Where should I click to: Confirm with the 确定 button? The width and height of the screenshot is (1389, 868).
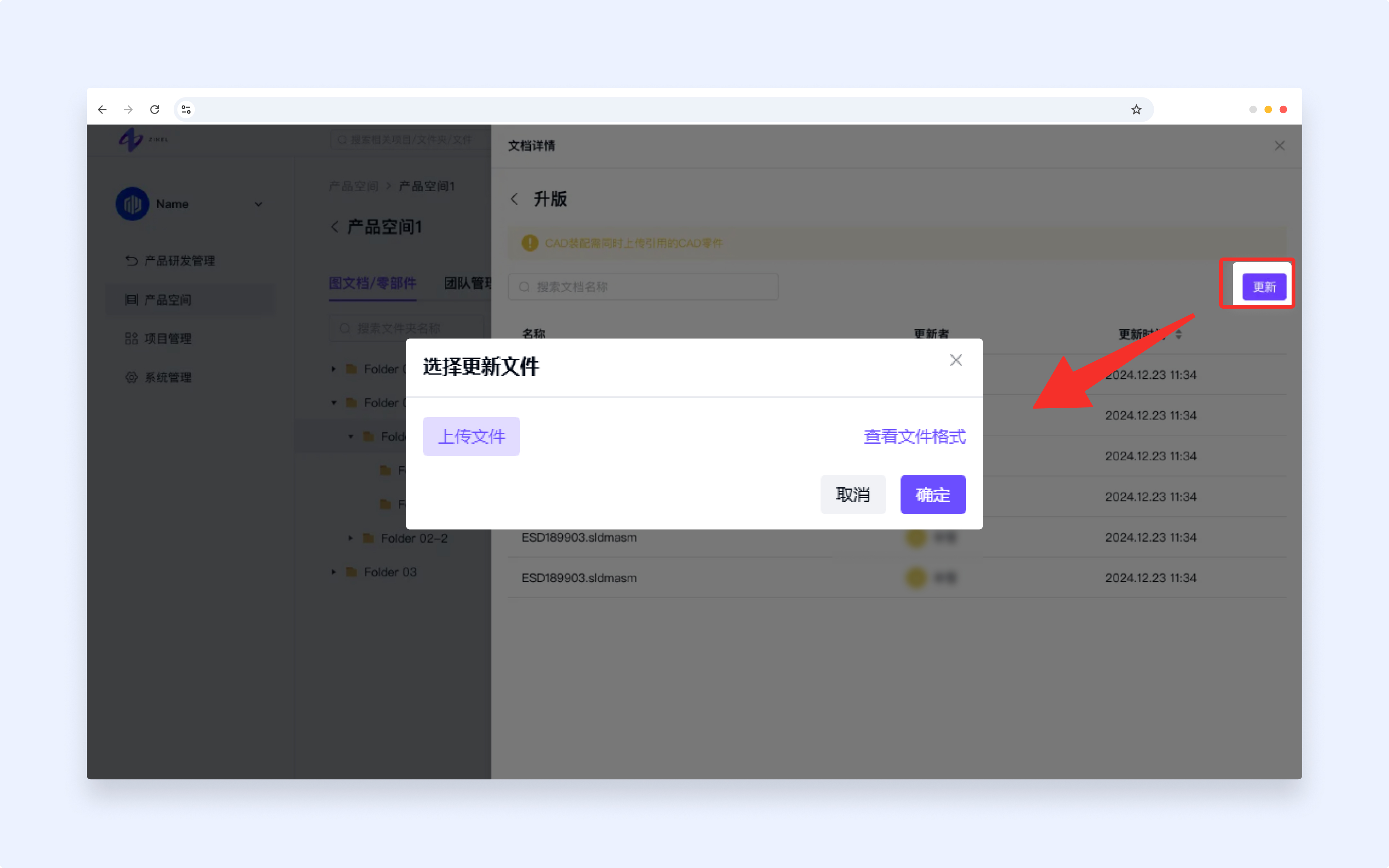(933, 494)
